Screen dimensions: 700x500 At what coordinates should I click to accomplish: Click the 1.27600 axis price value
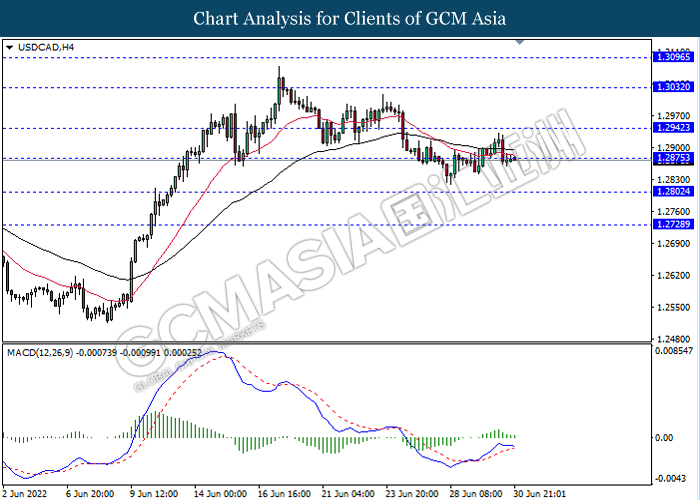tap(673, 212)
